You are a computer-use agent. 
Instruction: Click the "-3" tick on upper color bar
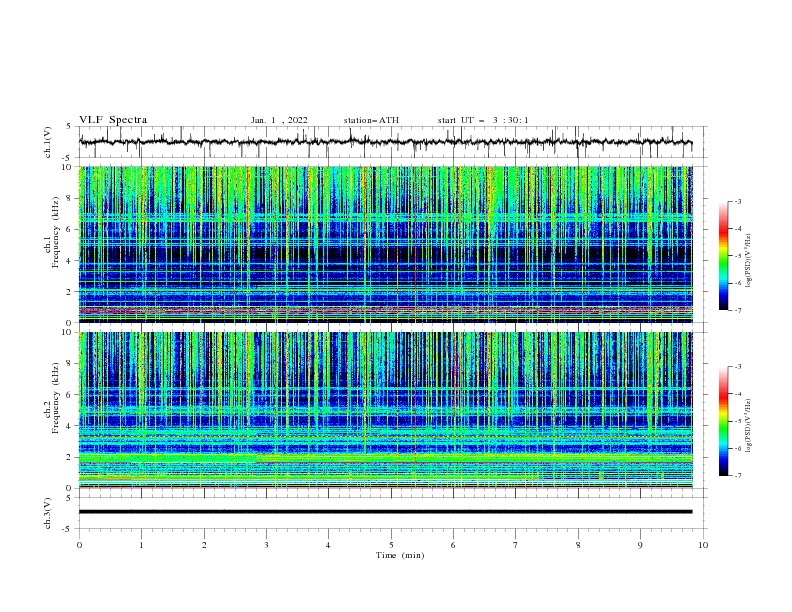[737, 201]
